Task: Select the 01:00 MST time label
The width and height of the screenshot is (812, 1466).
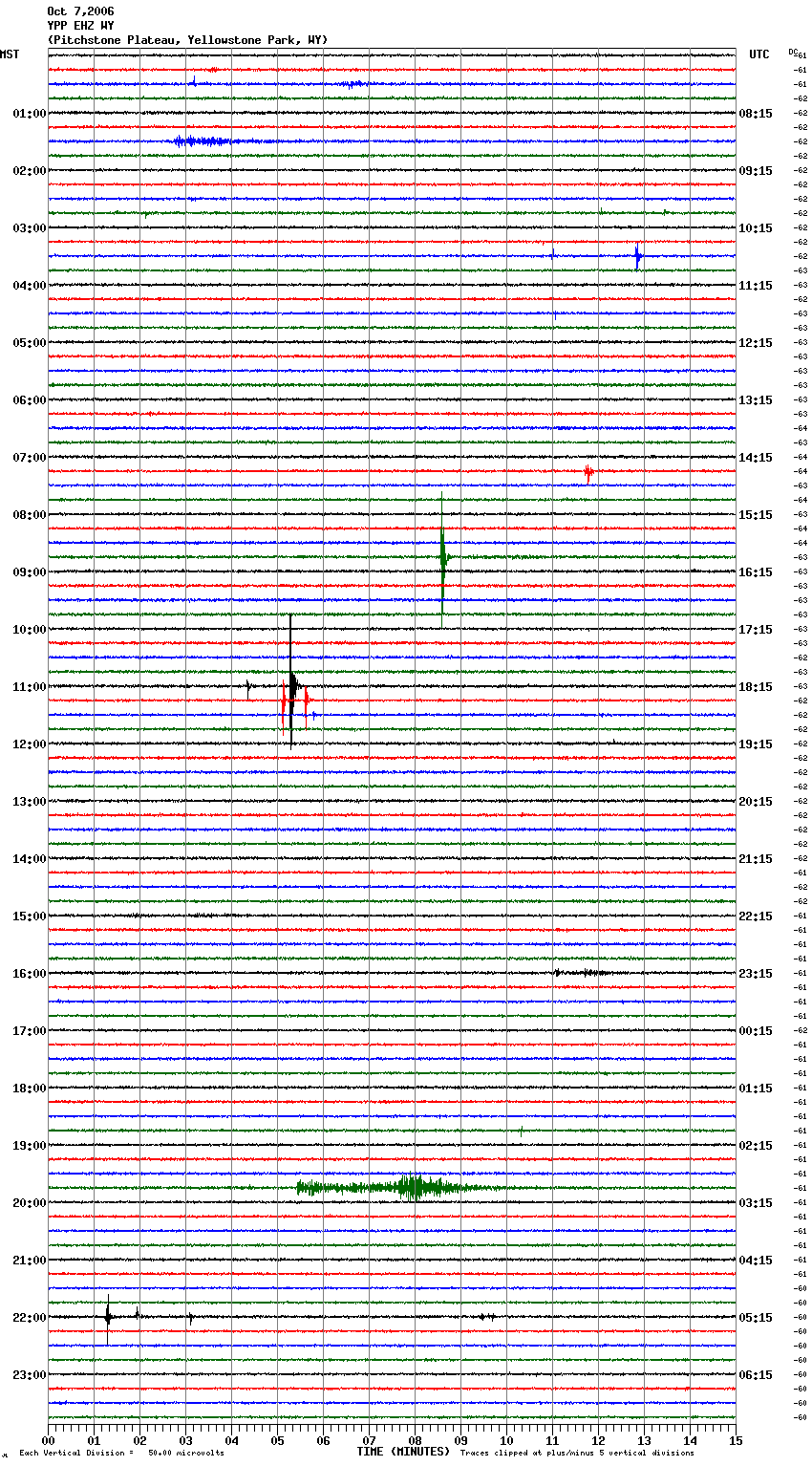Action: point(29,114)
